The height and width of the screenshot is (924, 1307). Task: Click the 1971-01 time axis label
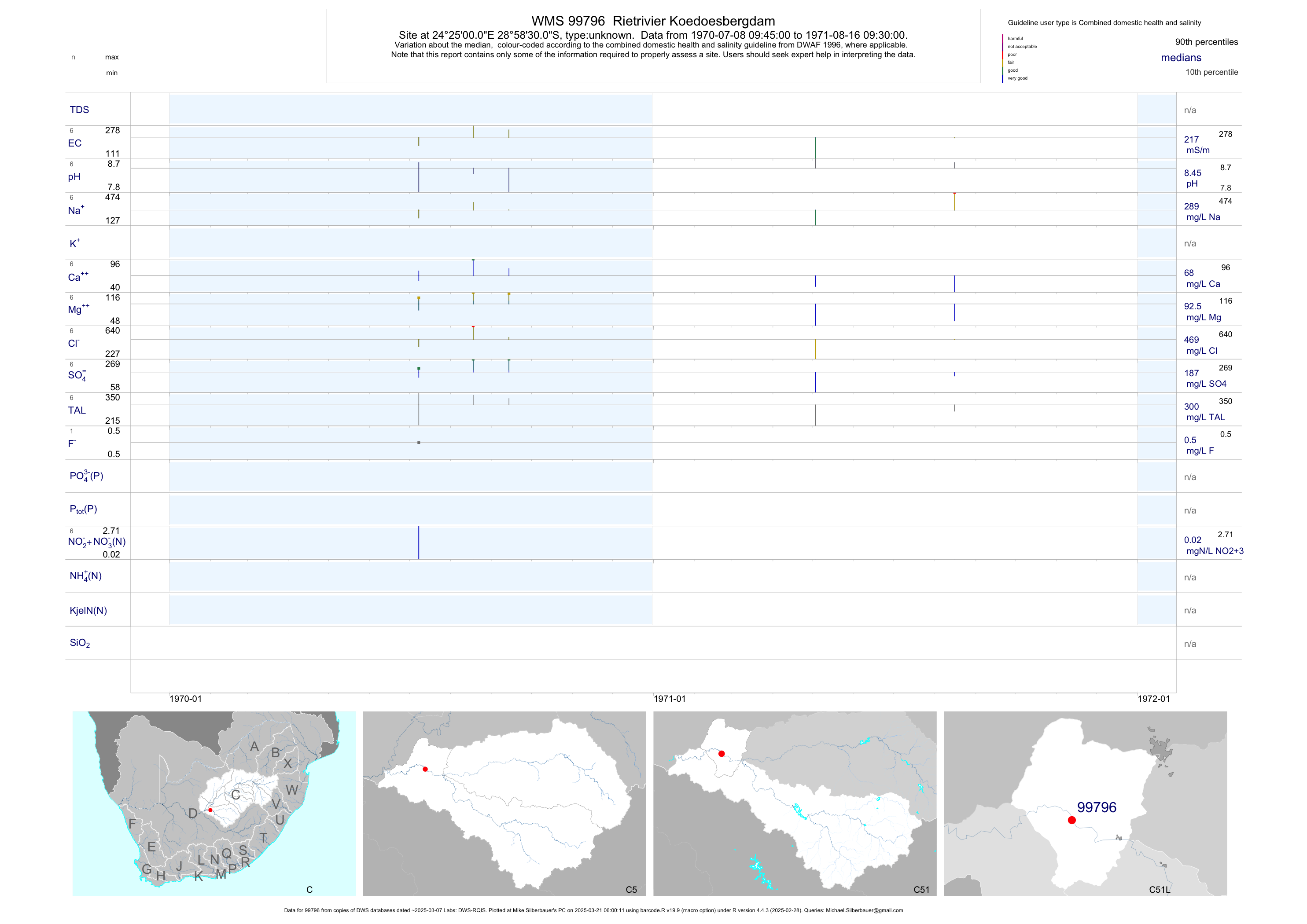[x=670, y=699]
